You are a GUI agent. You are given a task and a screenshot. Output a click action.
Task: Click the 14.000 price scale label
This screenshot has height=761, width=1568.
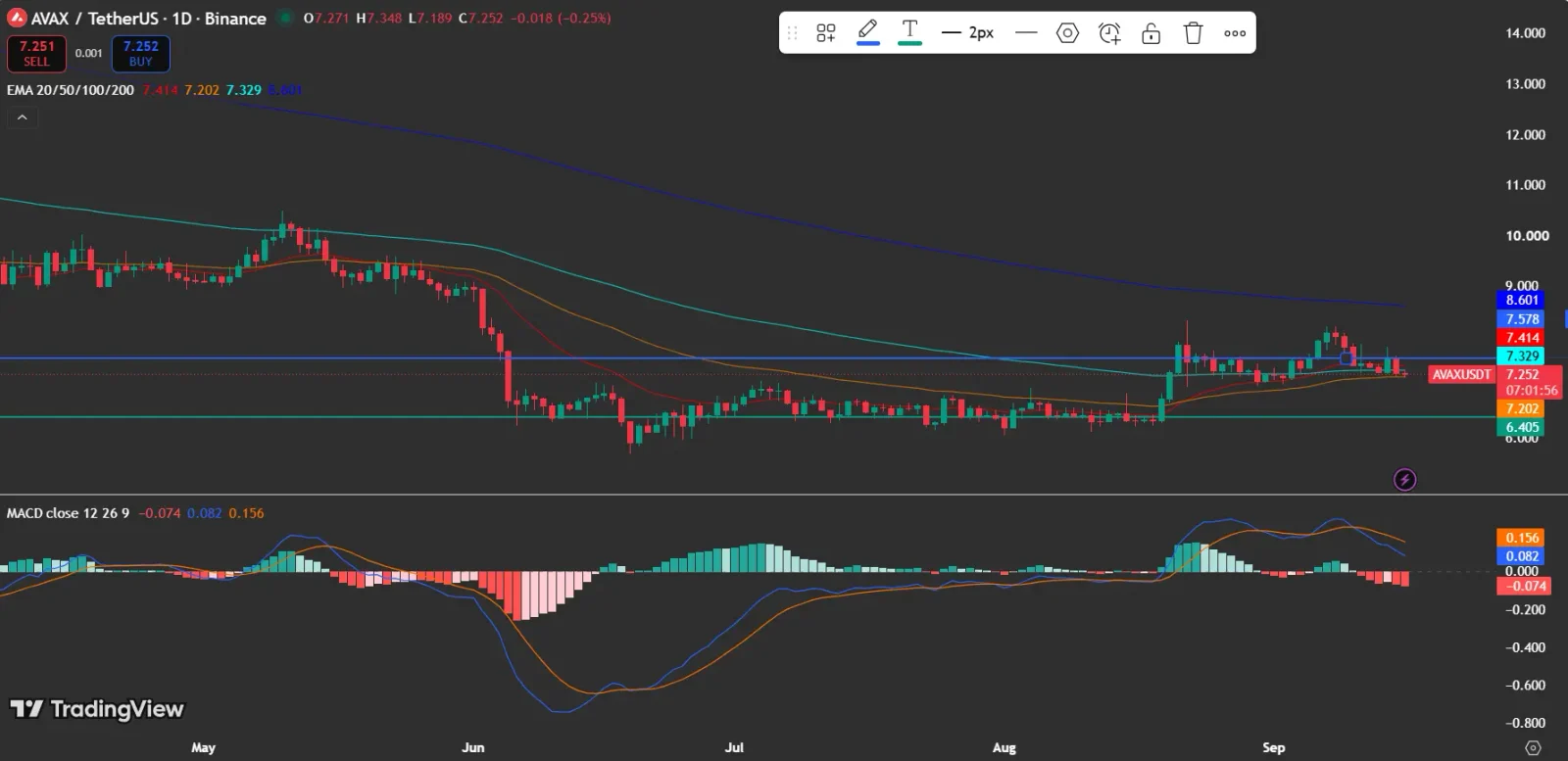pos(1525,33)
